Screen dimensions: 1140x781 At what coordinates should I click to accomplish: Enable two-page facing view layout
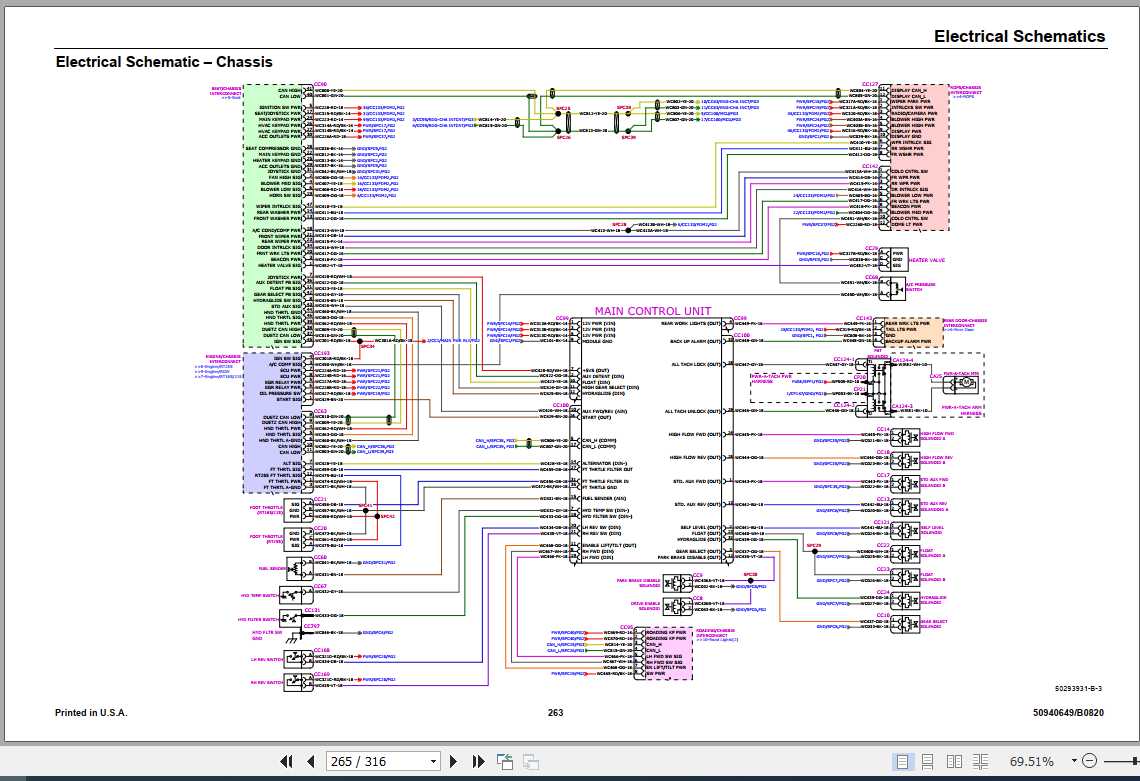(954, 761)
